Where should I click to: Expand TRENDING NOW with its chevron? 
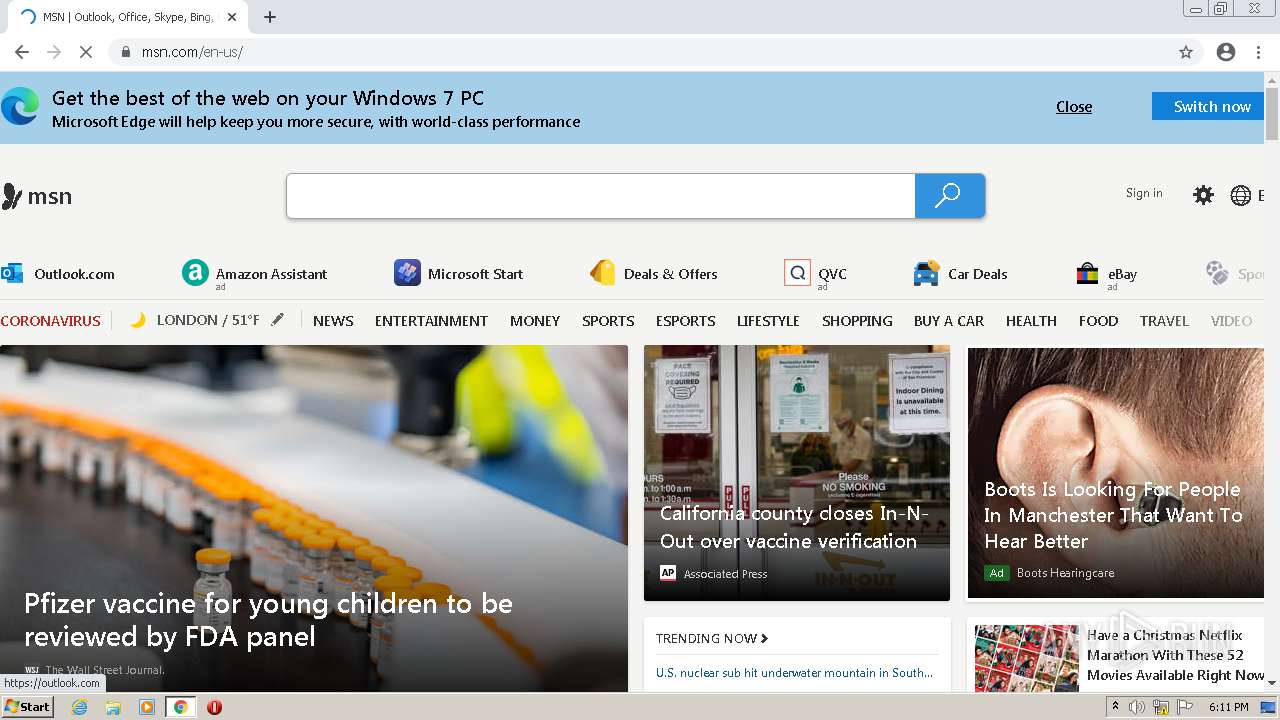(764, 638)
